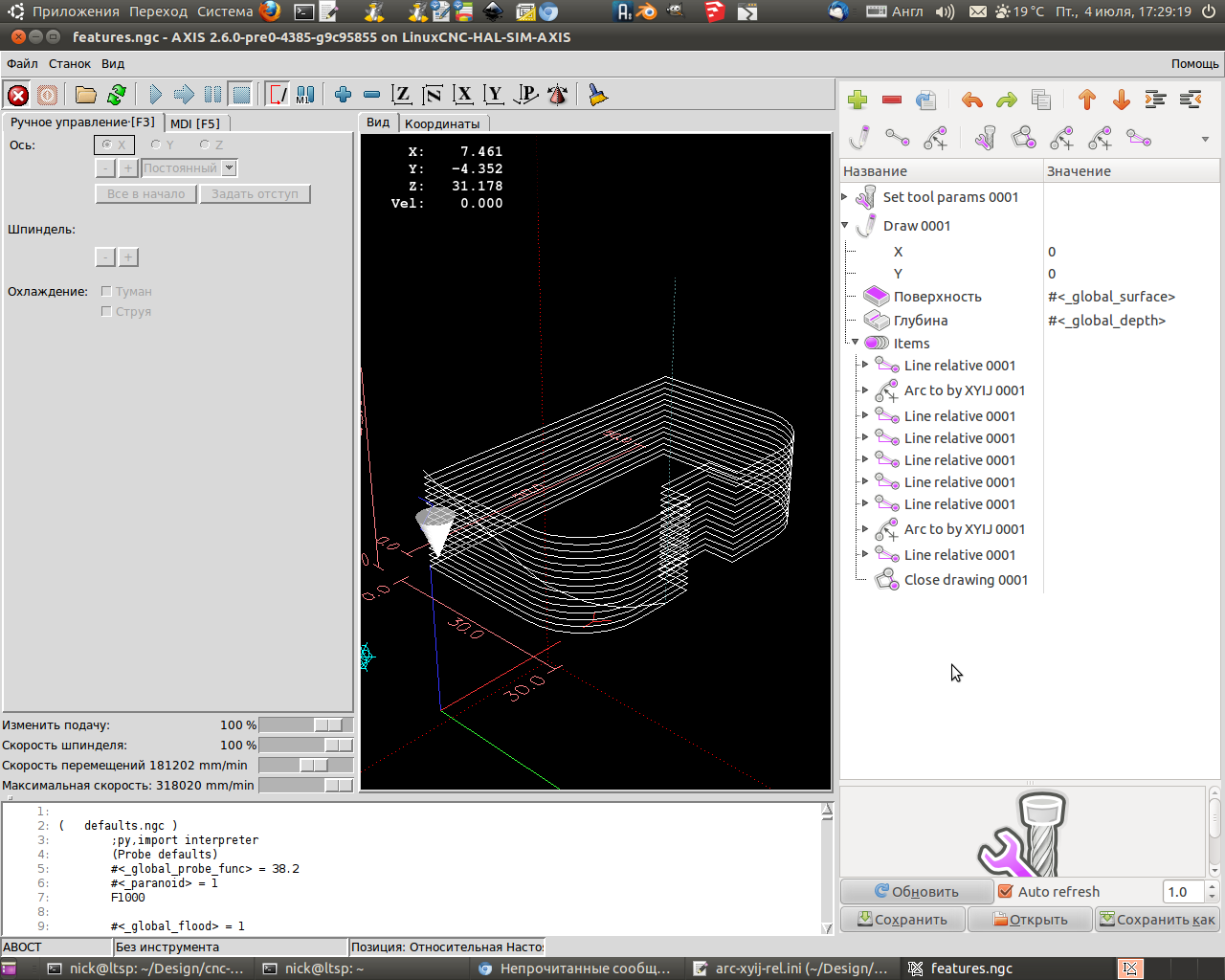
Task: Reload the current file with the green arrows
Action: click(117, 95)
